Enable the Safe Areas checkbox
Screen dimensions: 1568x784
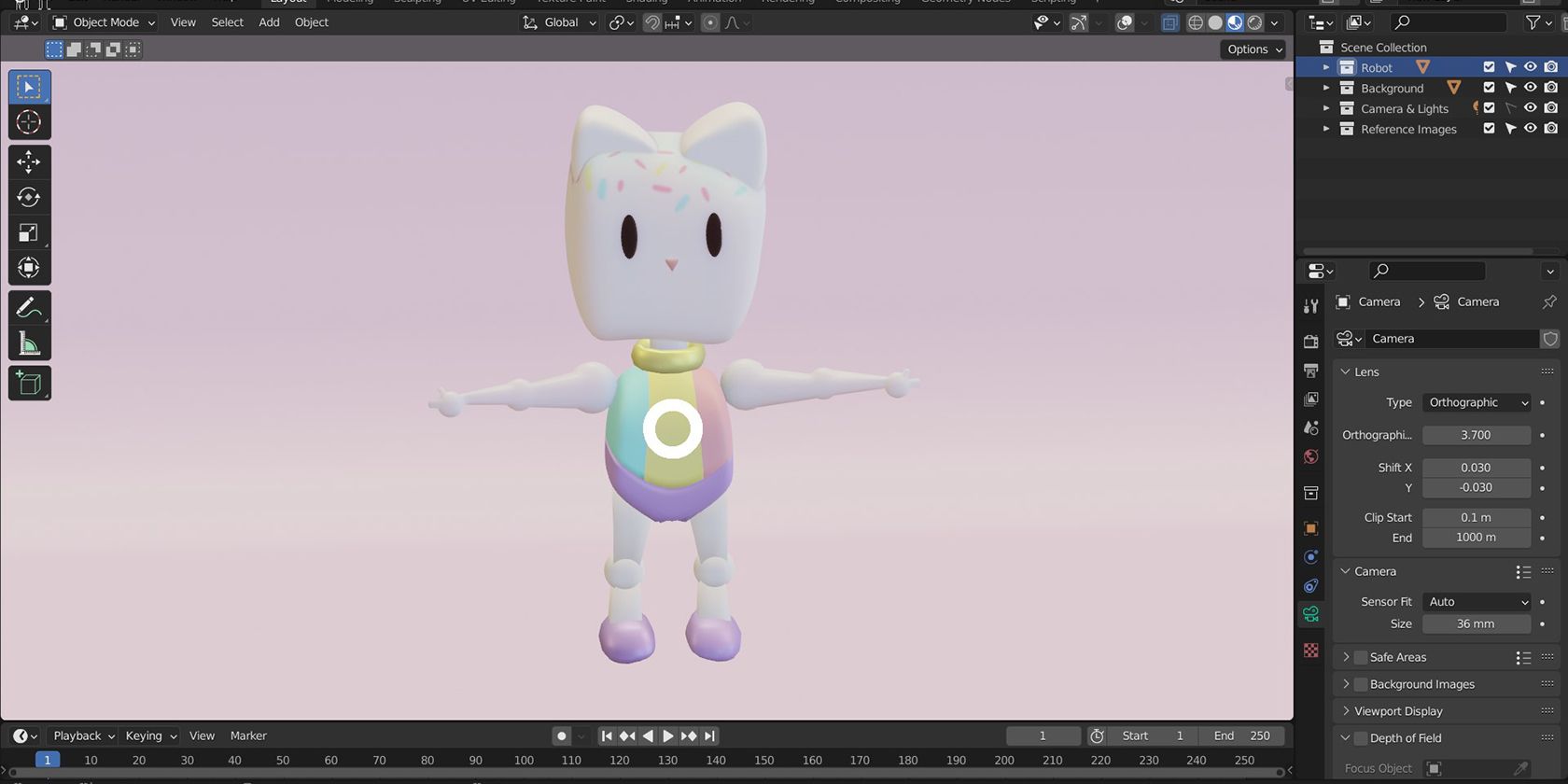(1361, 657)
